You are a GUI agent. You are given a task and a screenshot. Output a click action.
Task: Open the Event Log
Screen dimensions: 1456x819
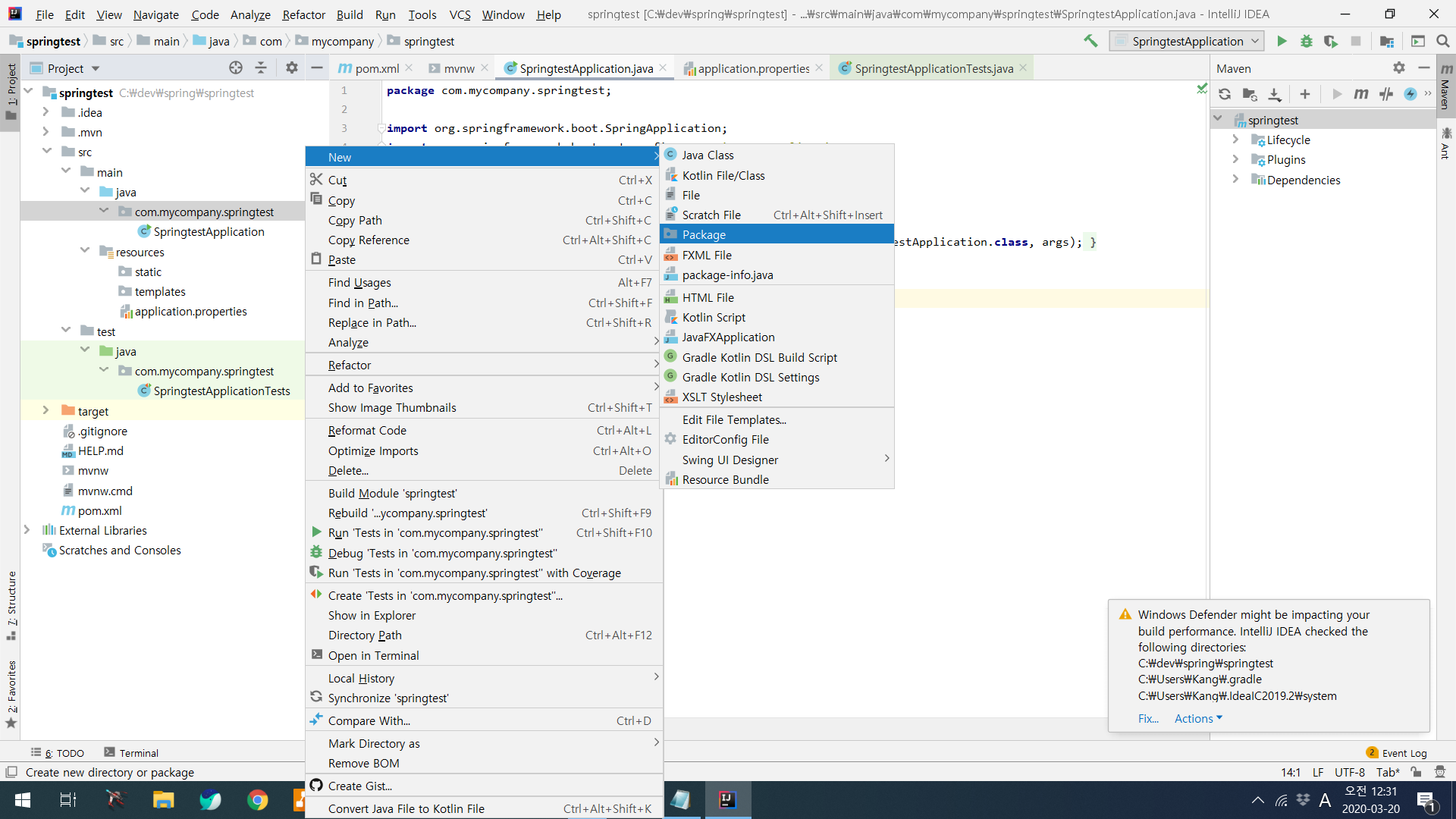pyautogui.click(x=1396, y=753)
